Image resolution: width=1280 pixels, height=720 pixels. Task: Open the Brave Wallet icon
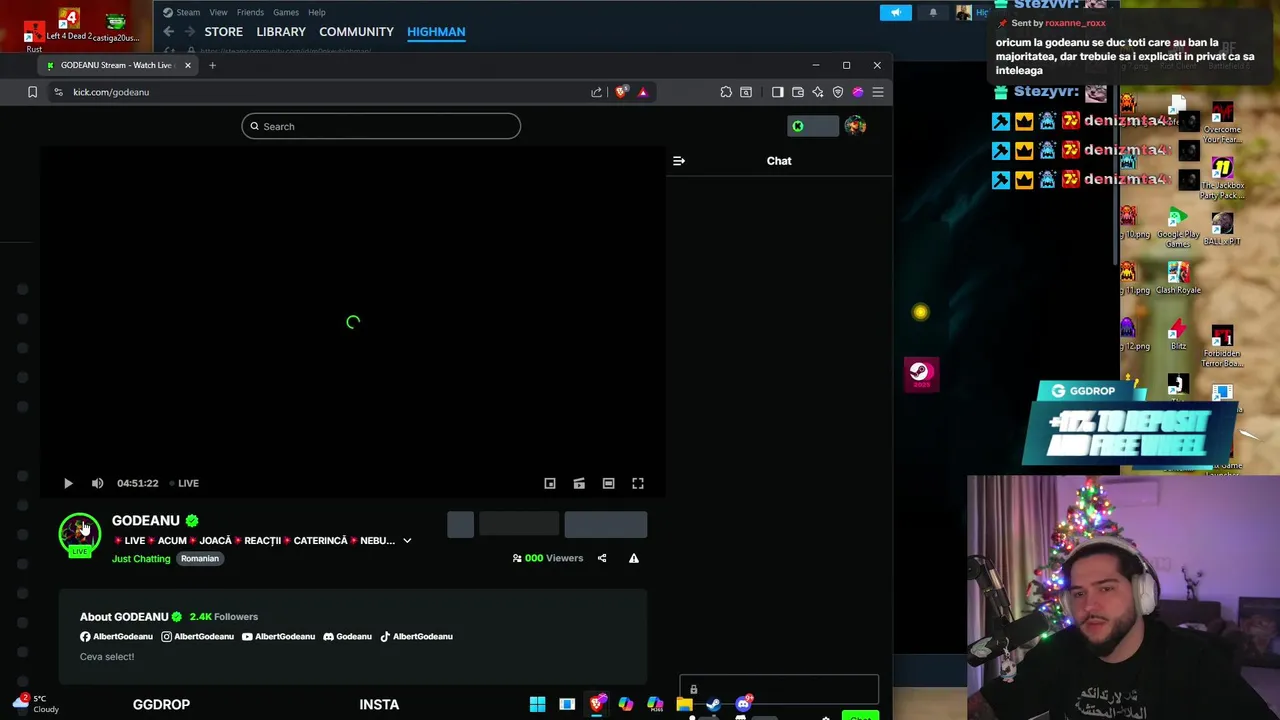798,92
